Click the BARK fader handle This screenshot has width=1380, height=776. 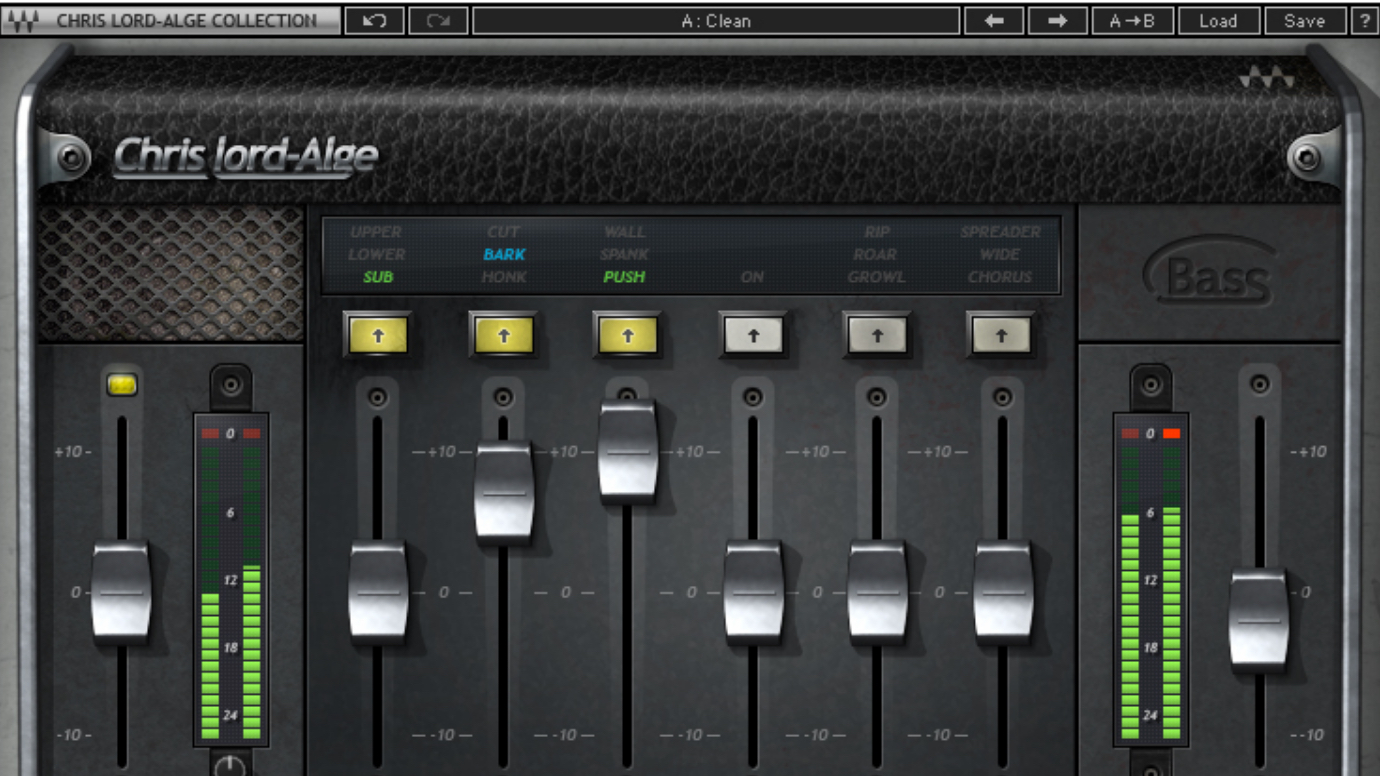pos(504,491)
